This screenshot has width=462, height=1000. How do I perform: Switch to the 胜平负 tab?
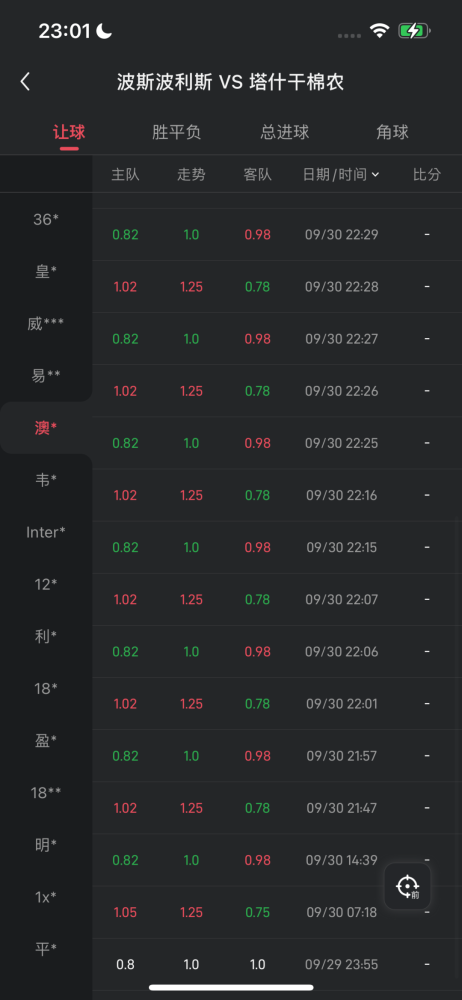click(x=177, y=132)
